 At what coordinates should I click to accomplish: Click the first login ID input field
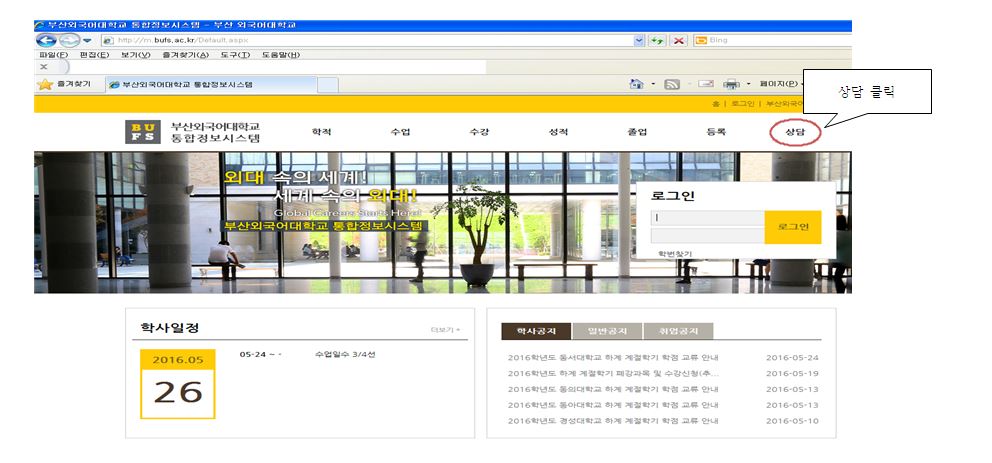(x=707, y=218)
